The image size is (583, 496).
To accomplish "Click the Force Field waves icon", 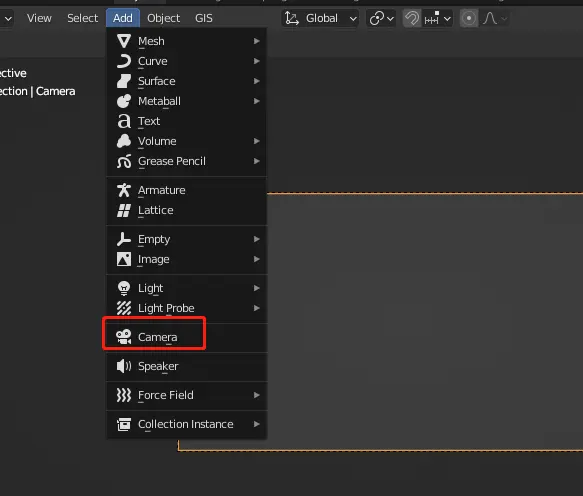I will (x=124, y=395).
